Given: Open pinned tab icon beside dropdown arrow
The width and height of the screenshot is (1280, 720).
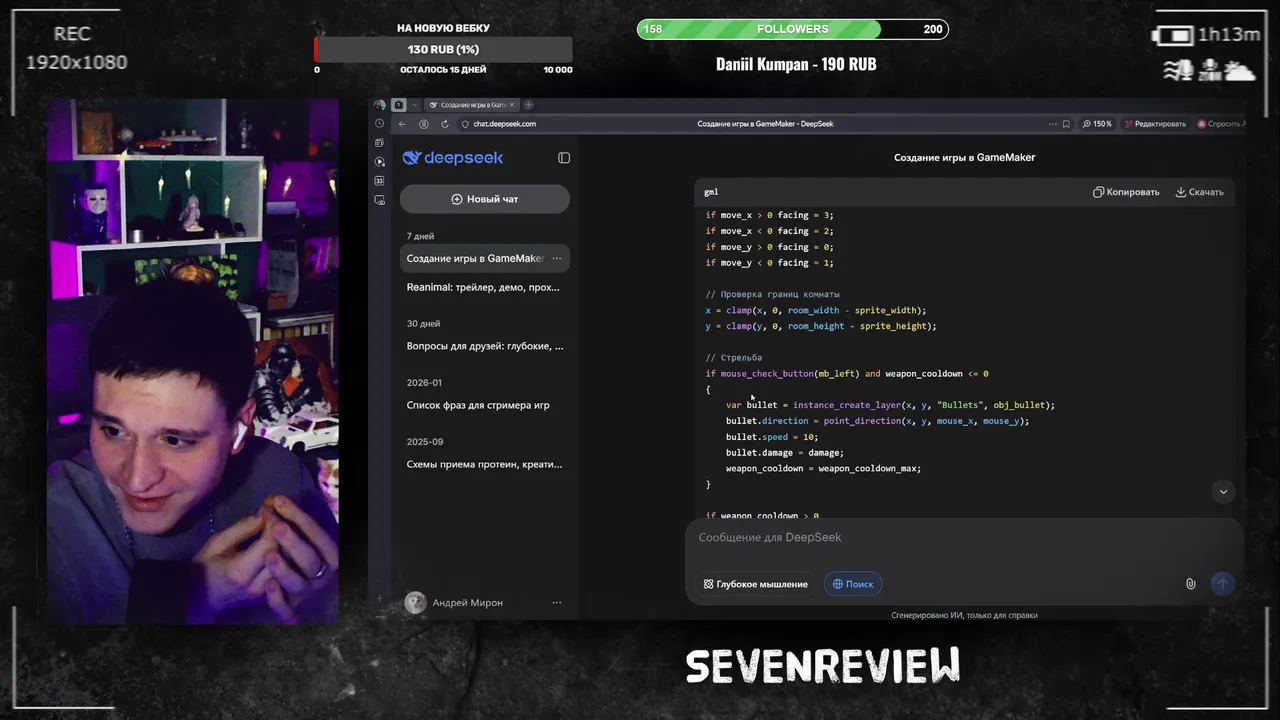Looking at the screenshot, I should (x=399, y=105).
